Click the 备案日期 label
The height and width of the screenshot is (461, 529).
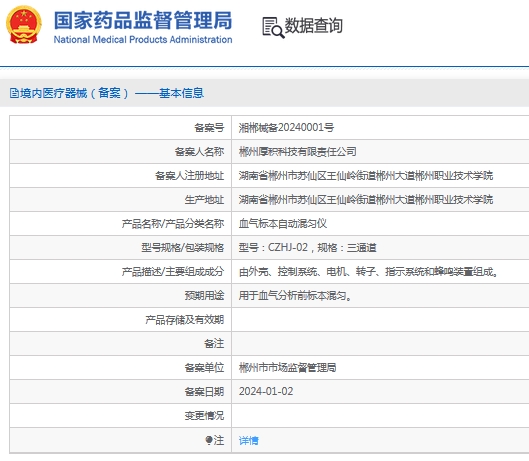click(204, 391)
